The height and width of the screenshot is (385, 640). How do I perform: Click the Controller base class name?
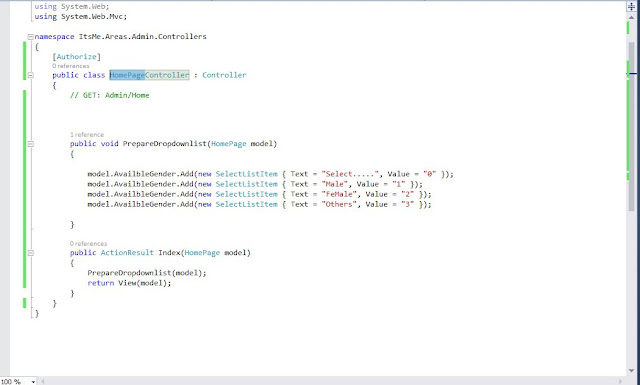coord(224,75)
